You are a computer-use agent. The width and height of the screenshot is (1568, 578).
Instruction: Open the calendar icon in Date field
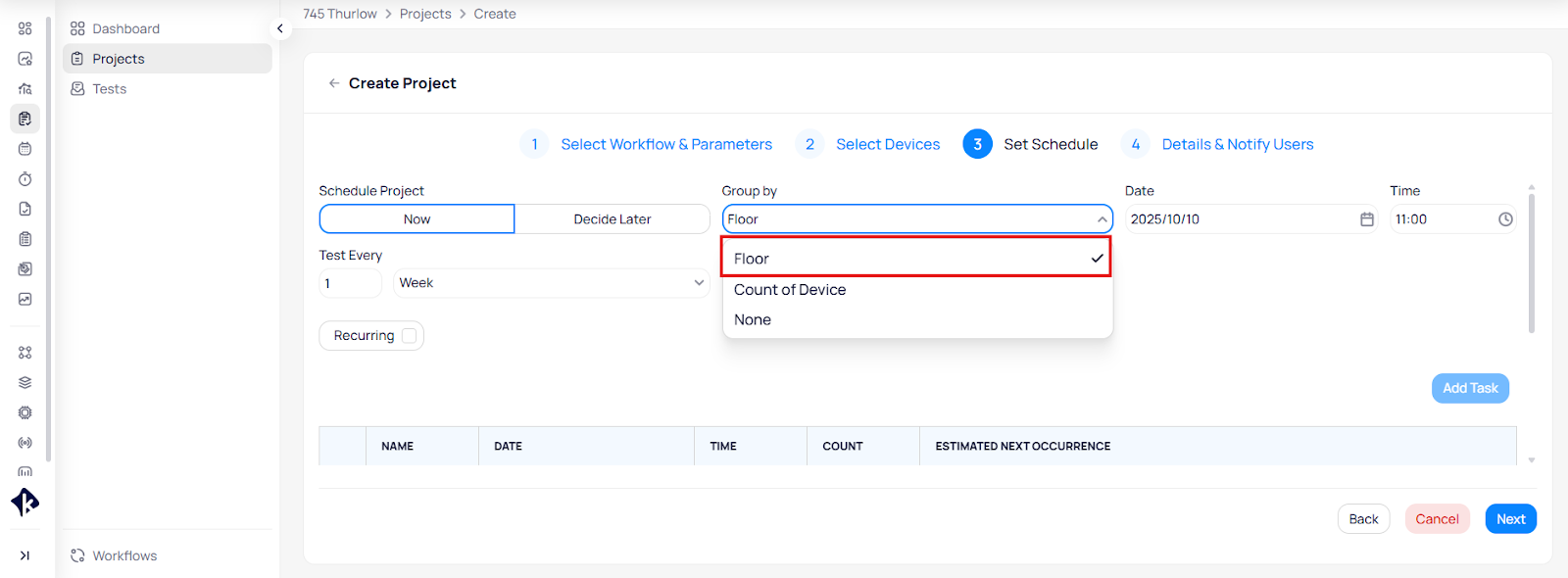[x=1366, y=219]
